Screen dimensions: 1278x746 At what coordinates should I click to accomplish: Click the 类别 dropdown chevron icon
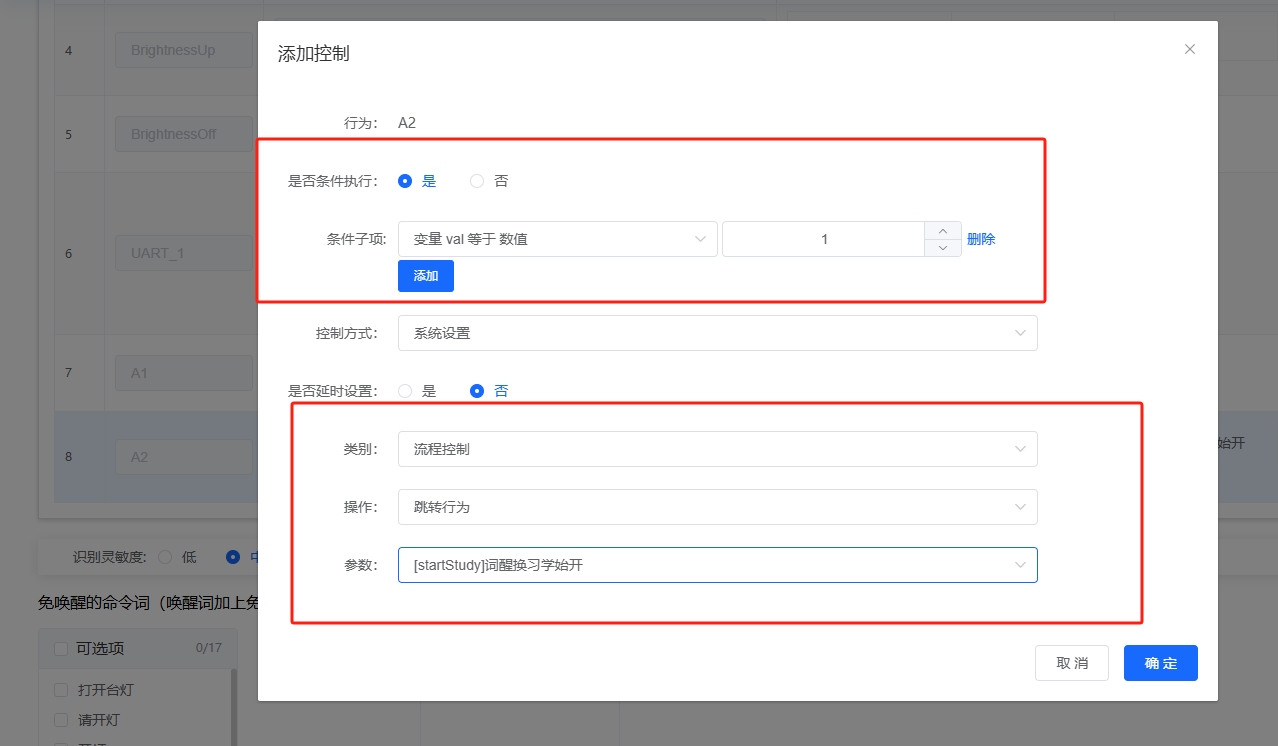[1020, 449]
